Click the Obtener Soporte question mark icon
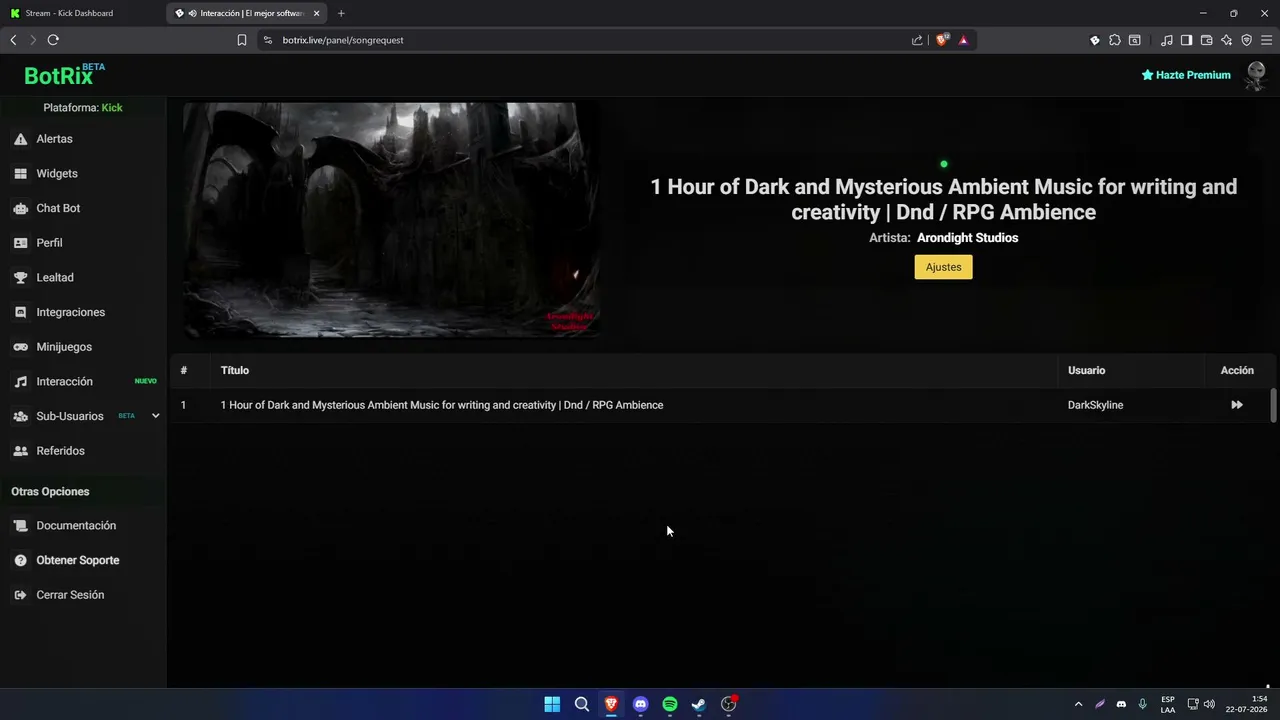 20,561
